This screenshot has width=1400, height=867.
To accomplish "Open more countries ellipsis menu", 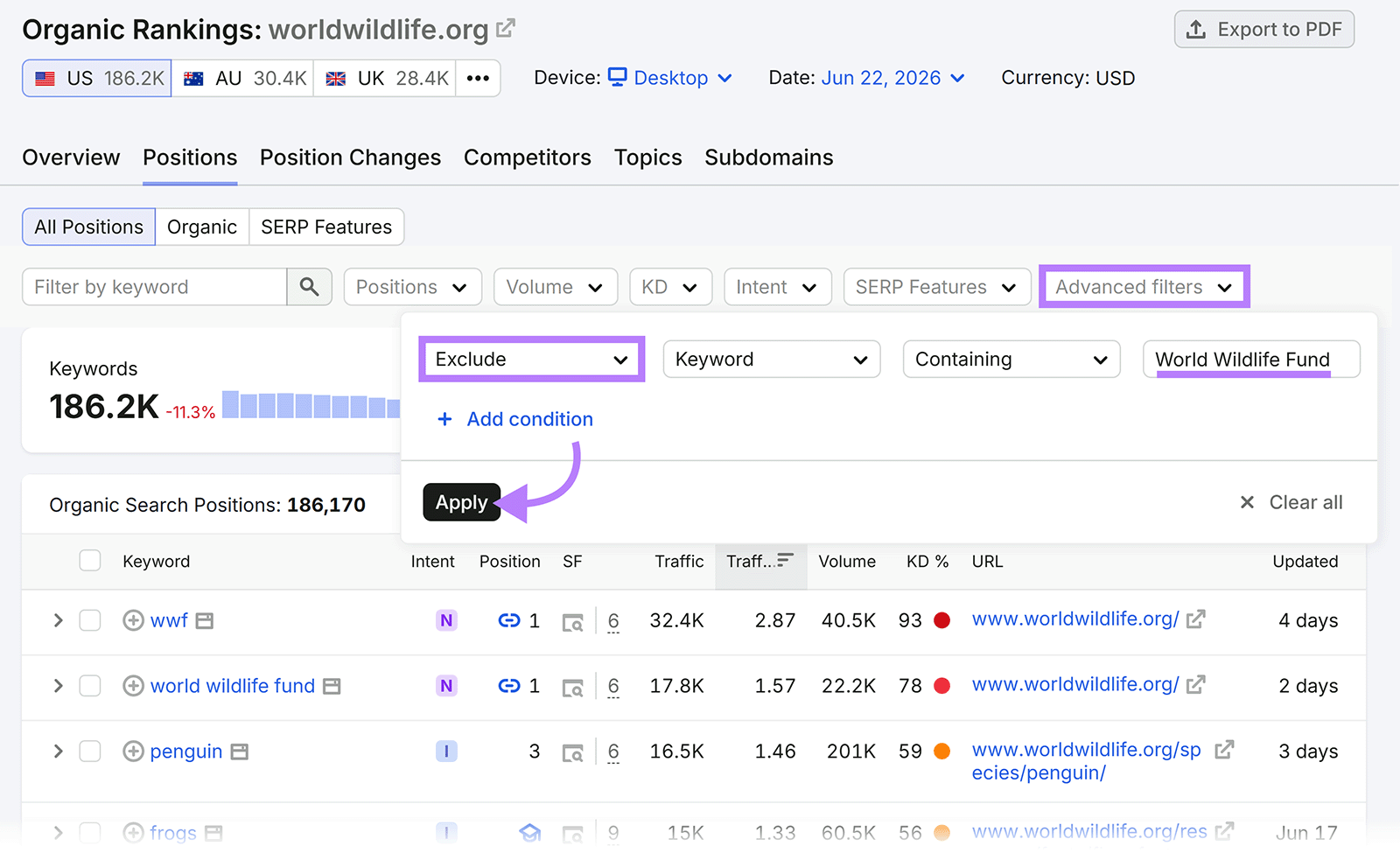I will pos(478,78).
